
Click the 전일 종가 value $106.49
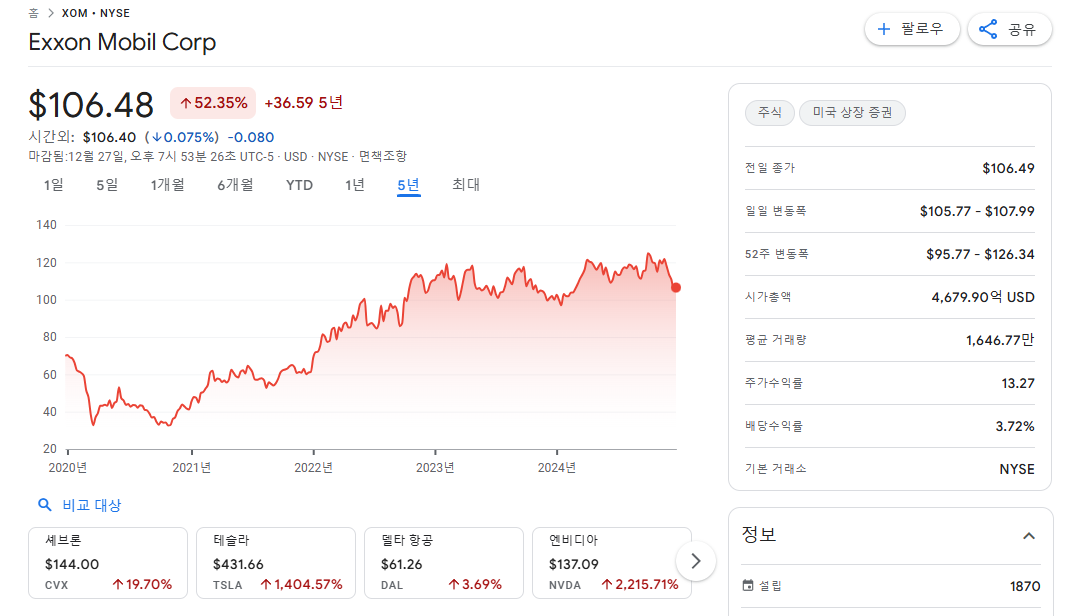pos(1008,169)
